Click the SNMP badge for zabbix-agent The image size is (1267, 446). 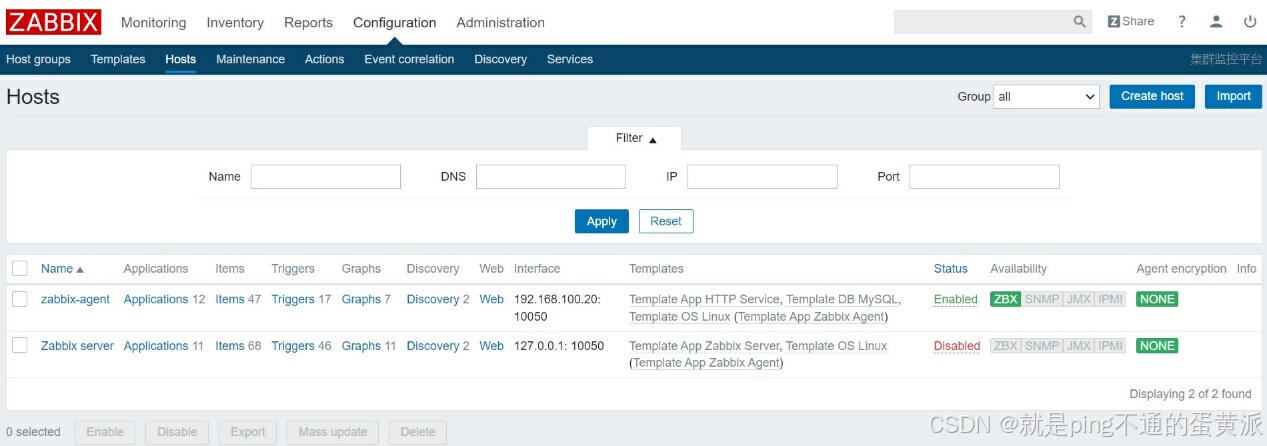pos(1042,299)
